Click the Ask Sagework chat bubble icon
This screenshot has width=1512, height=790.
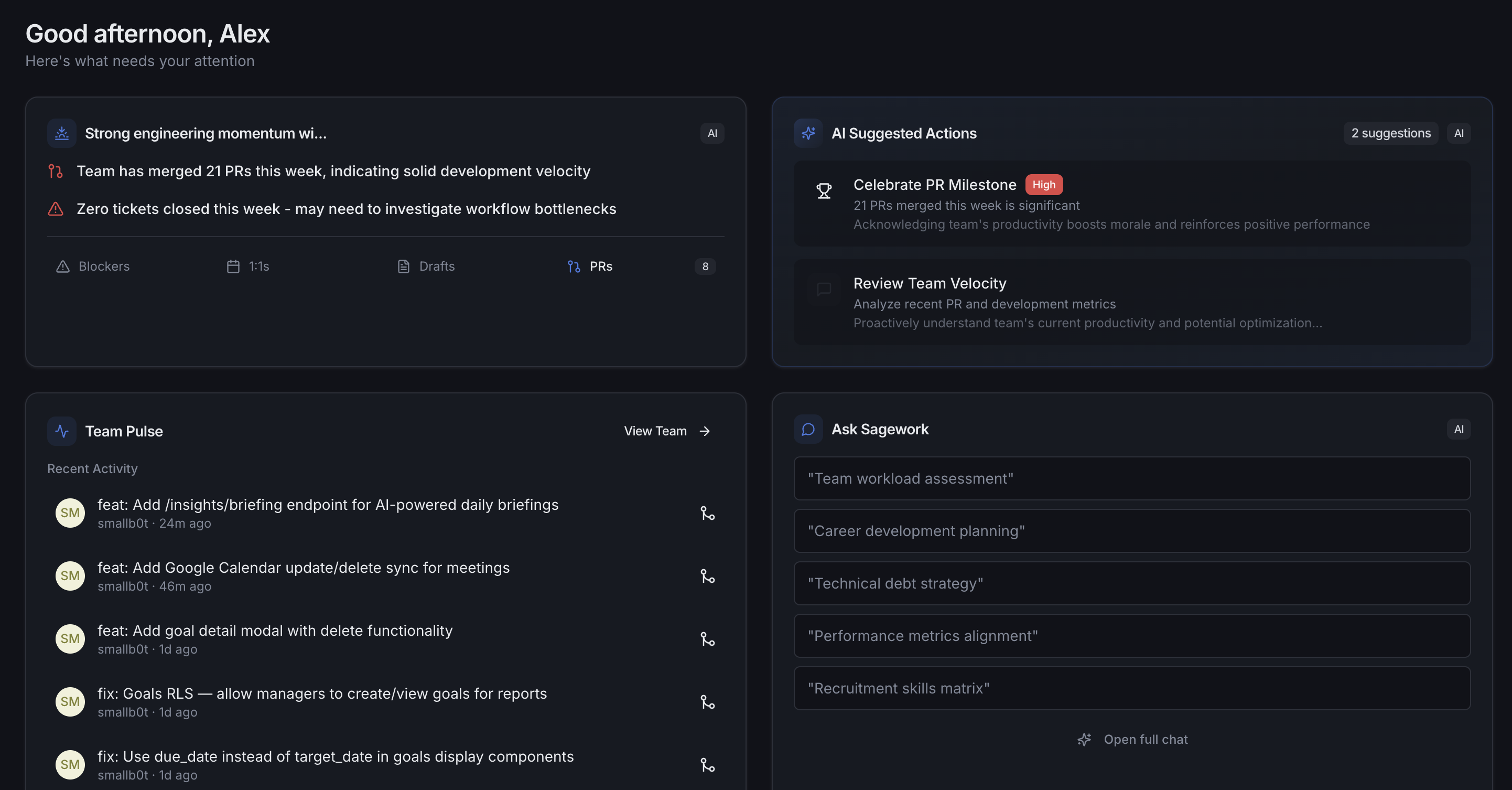(808, 429)
